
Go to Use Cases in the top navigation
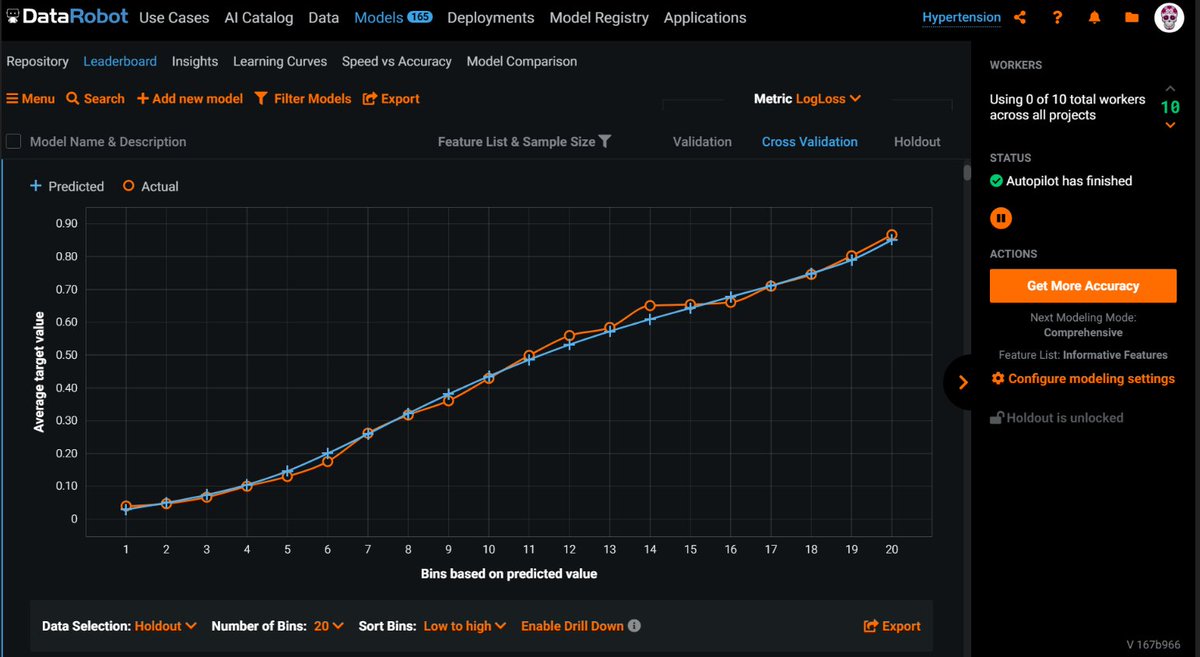(174, 18)
